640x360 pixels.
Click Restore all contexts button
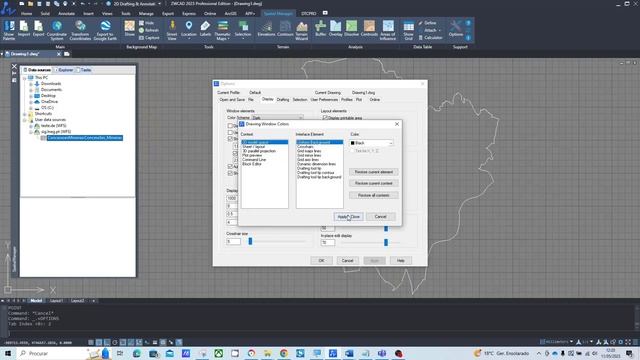click(x=373, y=196)
